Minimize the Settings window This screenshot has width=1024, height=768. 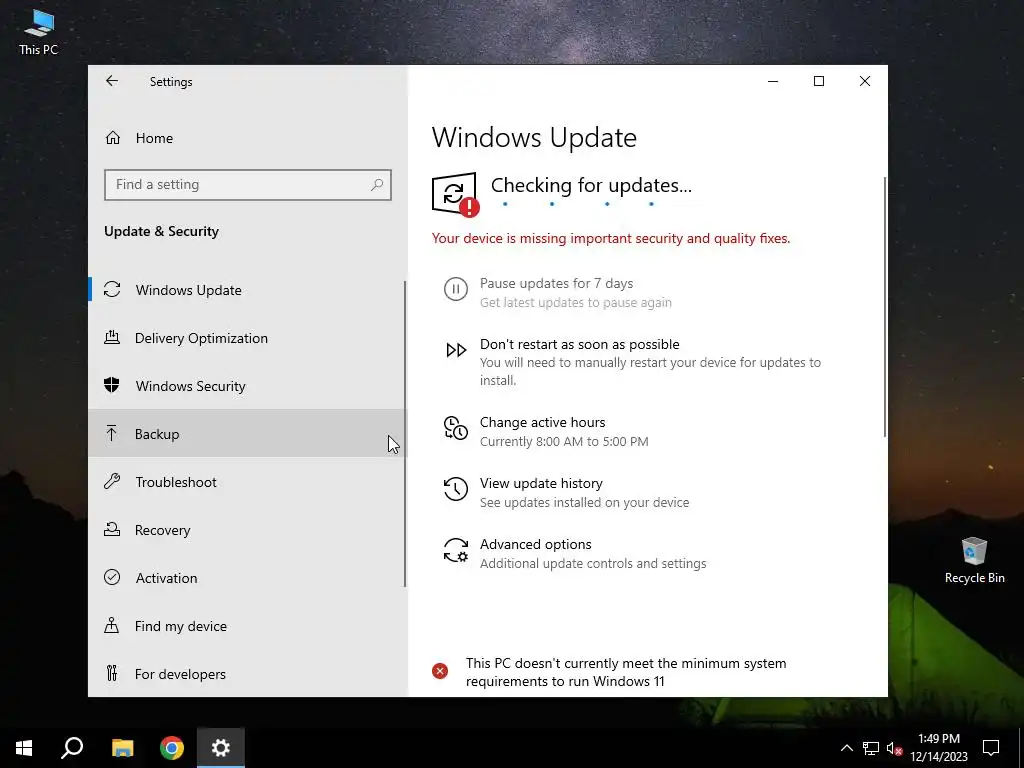773,81
